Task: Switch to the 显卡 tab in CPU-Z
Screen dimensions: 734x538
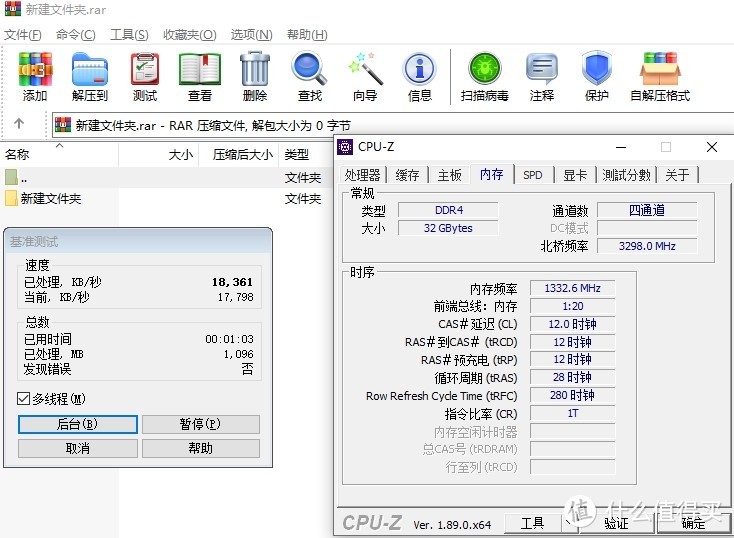Action: click(575, 175)
